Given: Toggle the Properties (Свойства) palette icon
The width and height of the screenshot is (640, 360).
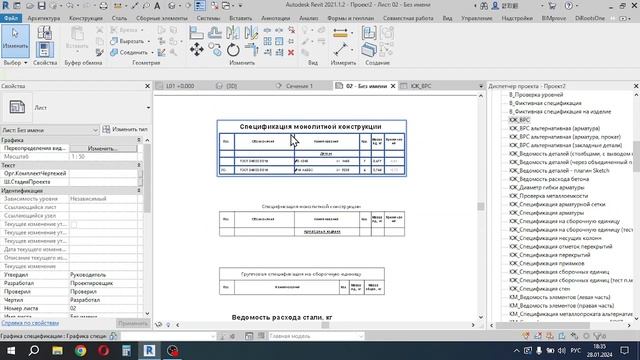Looking at the screenshot, I should point(44,50).
